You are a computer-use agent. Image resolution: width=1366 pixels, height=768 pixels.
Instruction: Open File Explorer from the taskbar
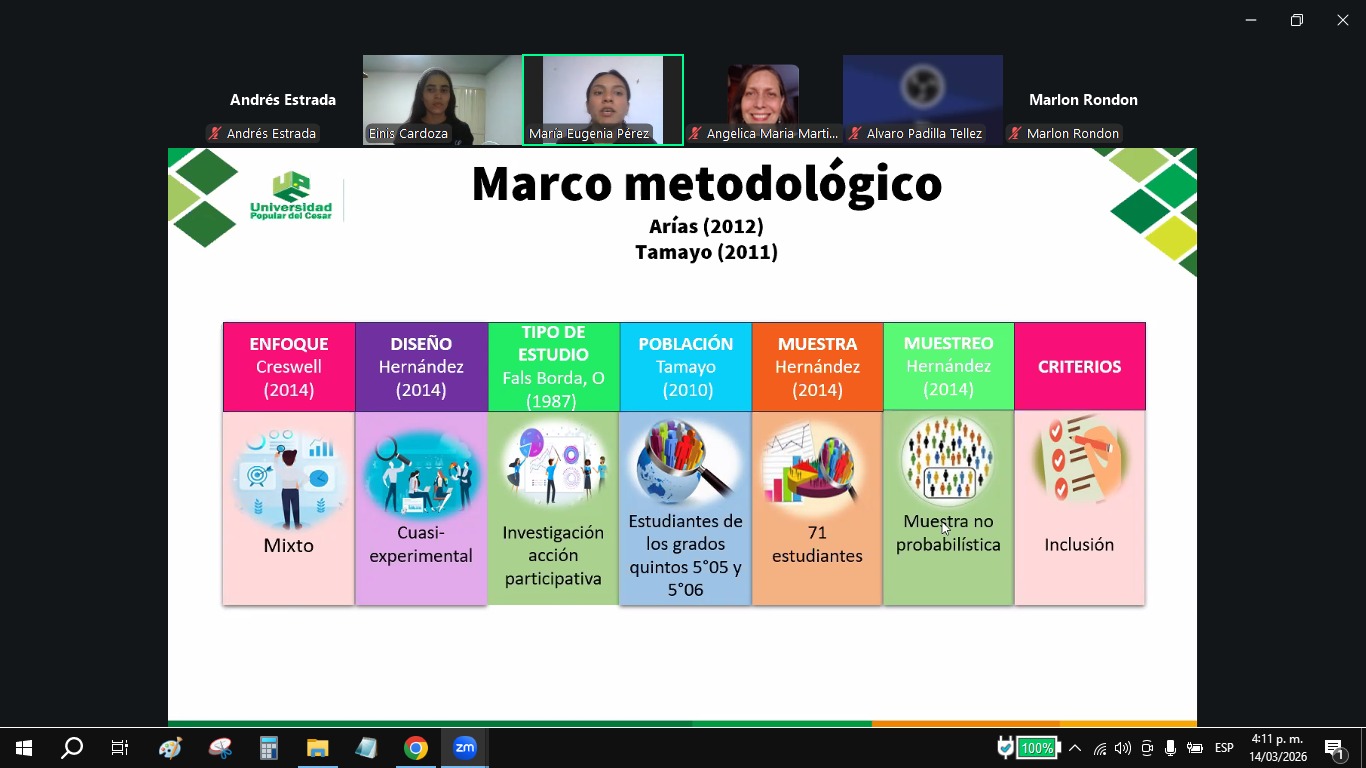[317, 748]
